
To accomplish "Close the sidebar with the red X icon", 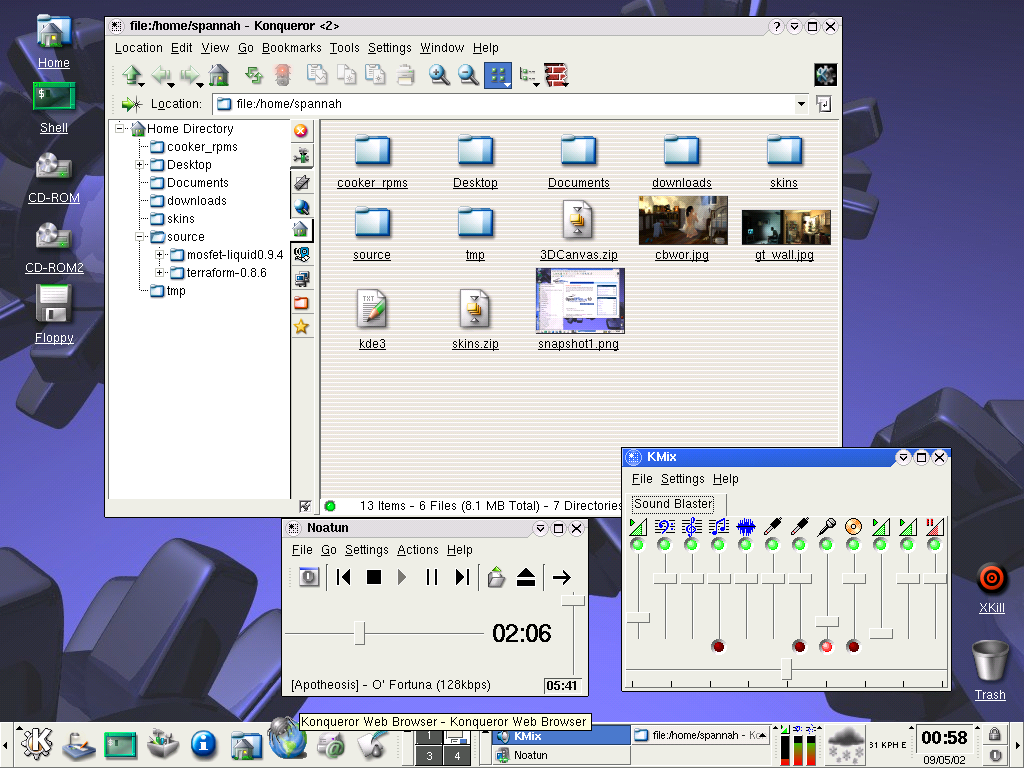I will click(300, 131).
